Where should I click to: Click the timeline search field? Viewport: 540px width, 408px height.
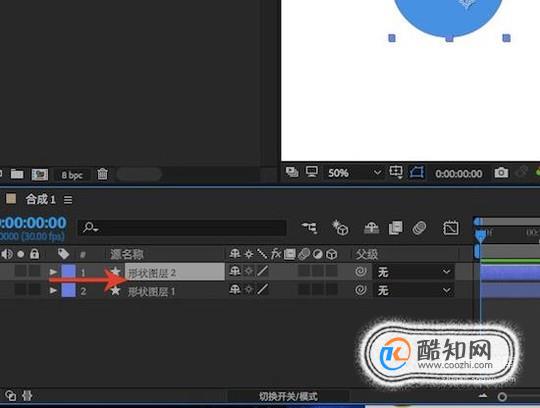pyautogui.click(x=182, y=228)
